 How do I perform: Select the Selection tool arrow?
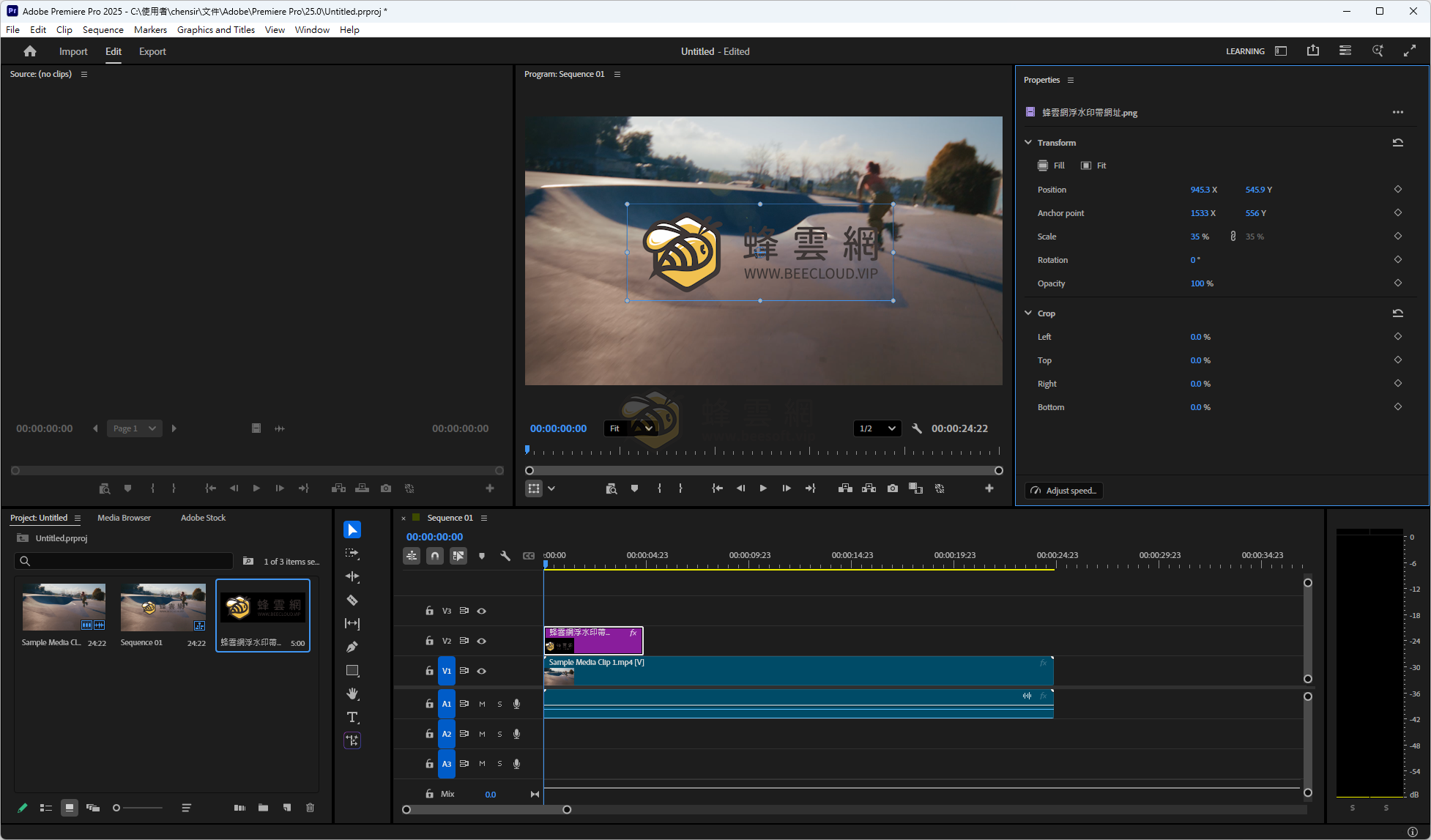352,529
